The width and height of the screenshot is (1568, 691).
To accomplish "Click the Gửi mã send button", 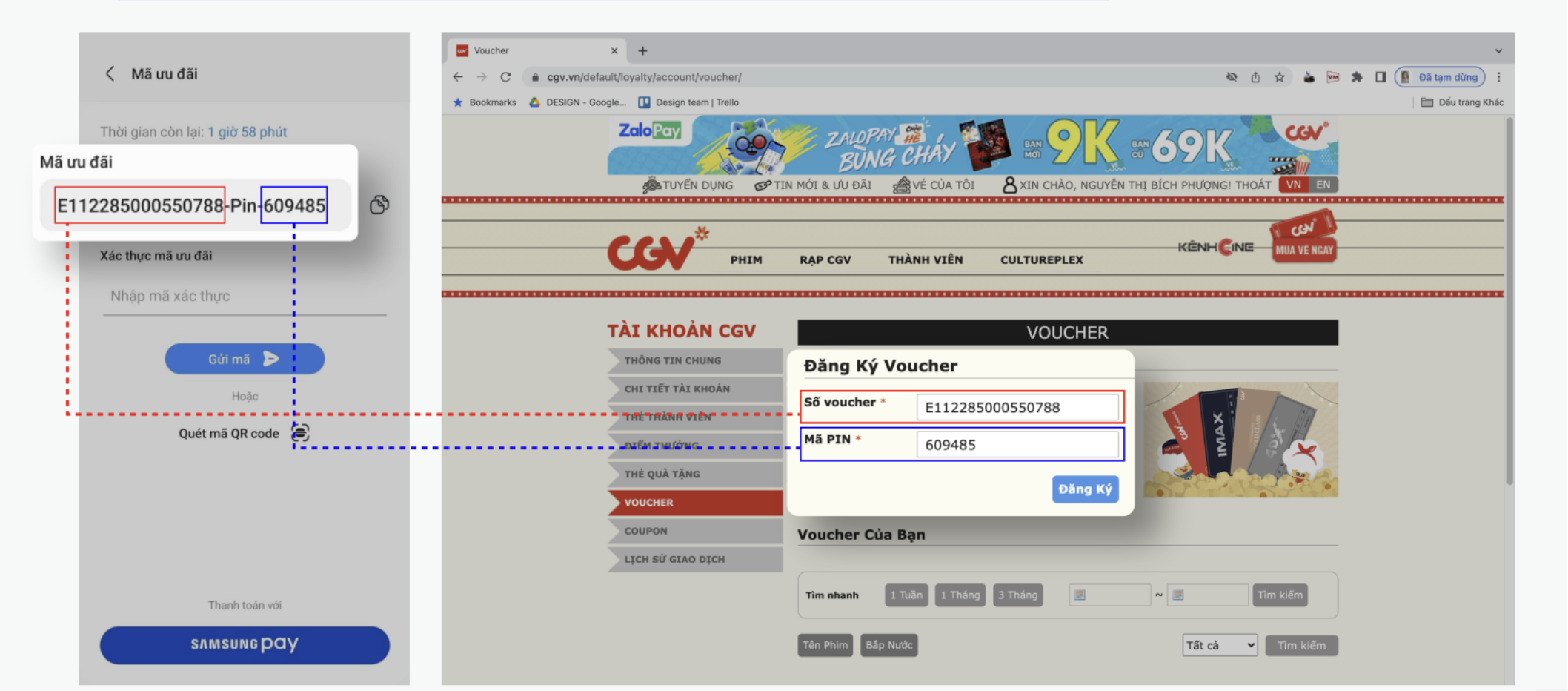I will click(245, 359).
